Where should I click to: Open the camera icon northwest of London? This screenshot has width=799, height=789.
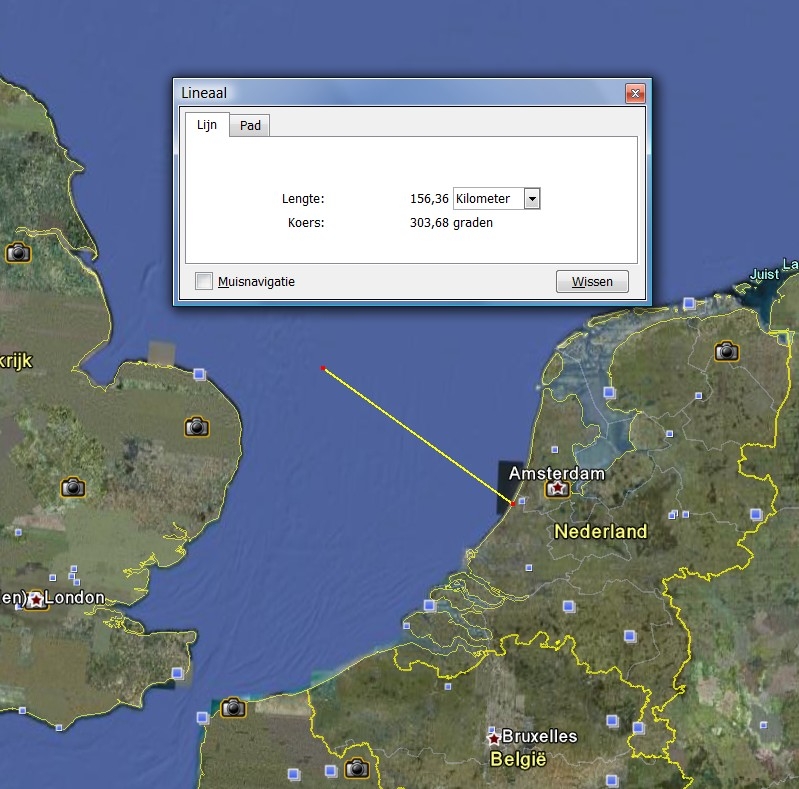(73, 487)
